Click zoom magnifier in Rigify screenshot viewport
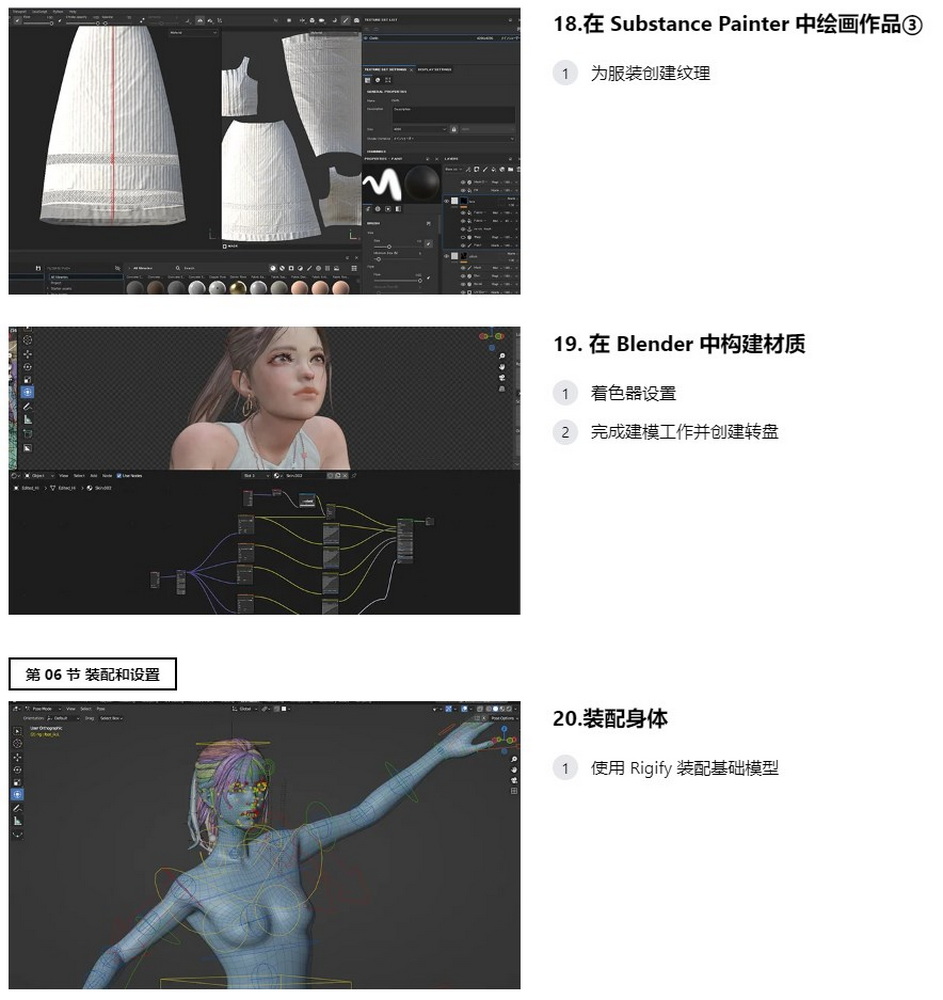This screenshot has height=1000, width=943. pos(514,760)
